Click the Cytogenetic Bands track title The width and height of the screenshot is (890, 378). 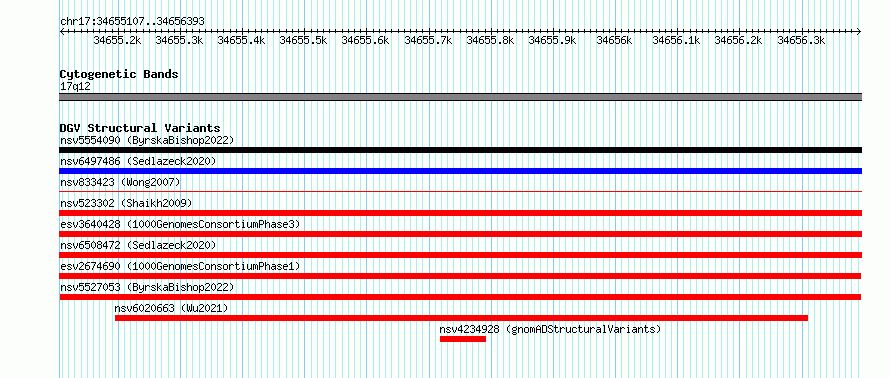tap(119, 74)
